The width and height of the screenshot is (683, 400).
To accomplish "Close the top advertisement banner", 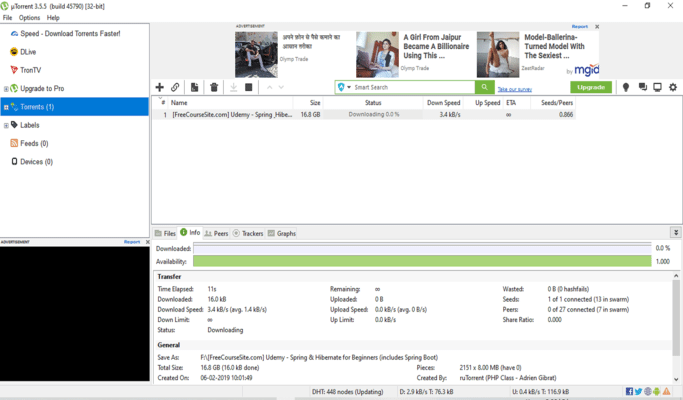I will [597, 27].
